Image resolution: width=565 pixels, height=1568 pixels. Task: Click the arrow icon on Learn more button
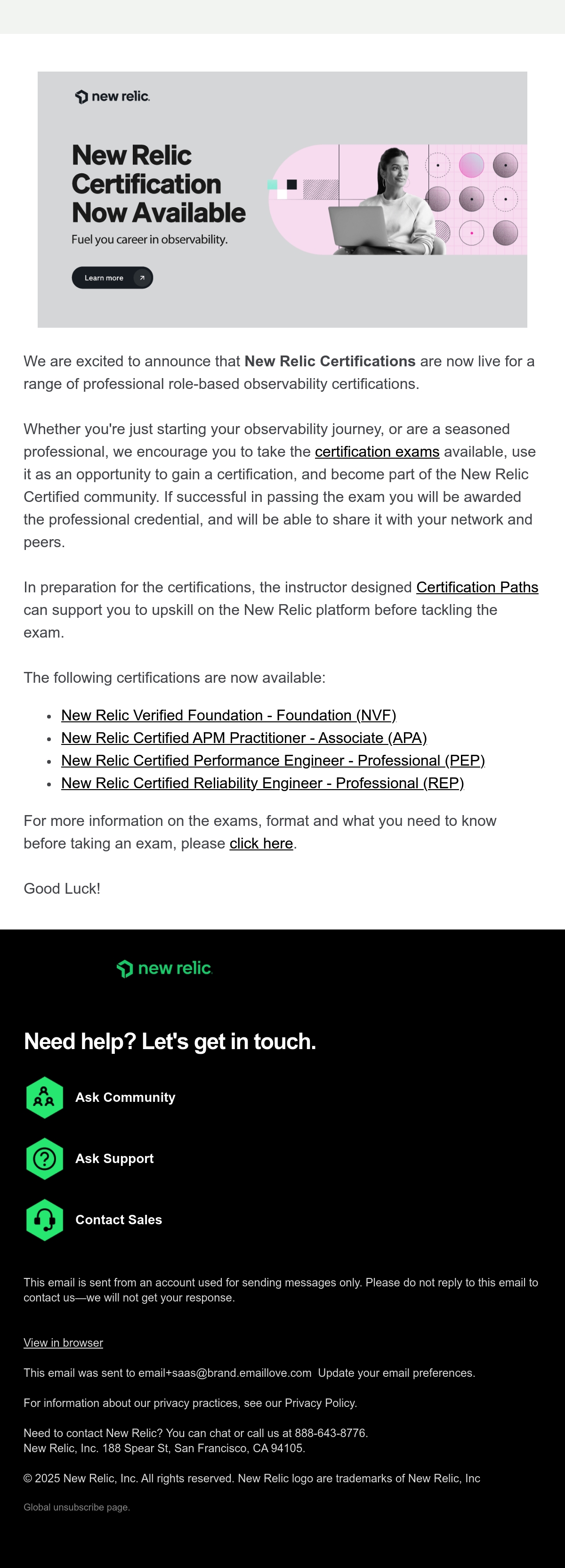tap(142, 277)
